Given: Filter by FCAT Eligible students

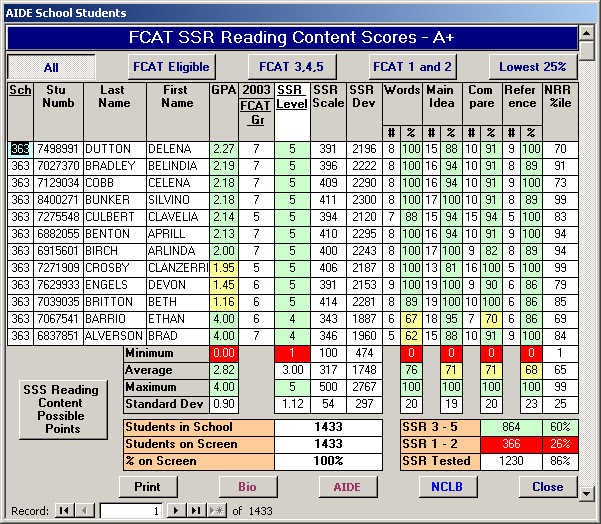Looking at the screenshot, I should tap(171, 67).
